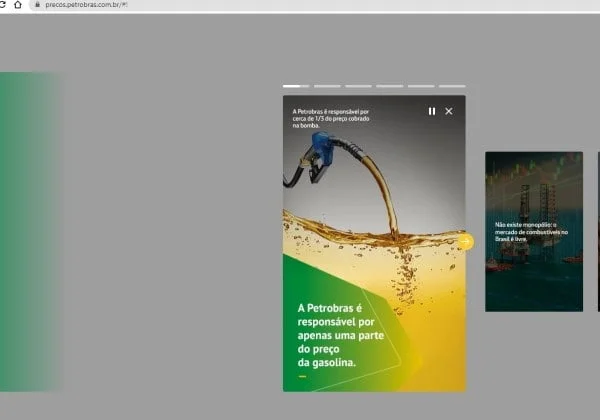Jump to fourth story progress segment
600x420 pixels.
(x=390, y=86)
